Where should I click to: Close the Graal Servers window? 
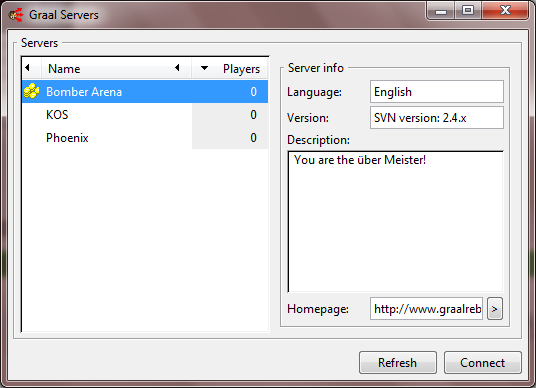tap(505, 10)
